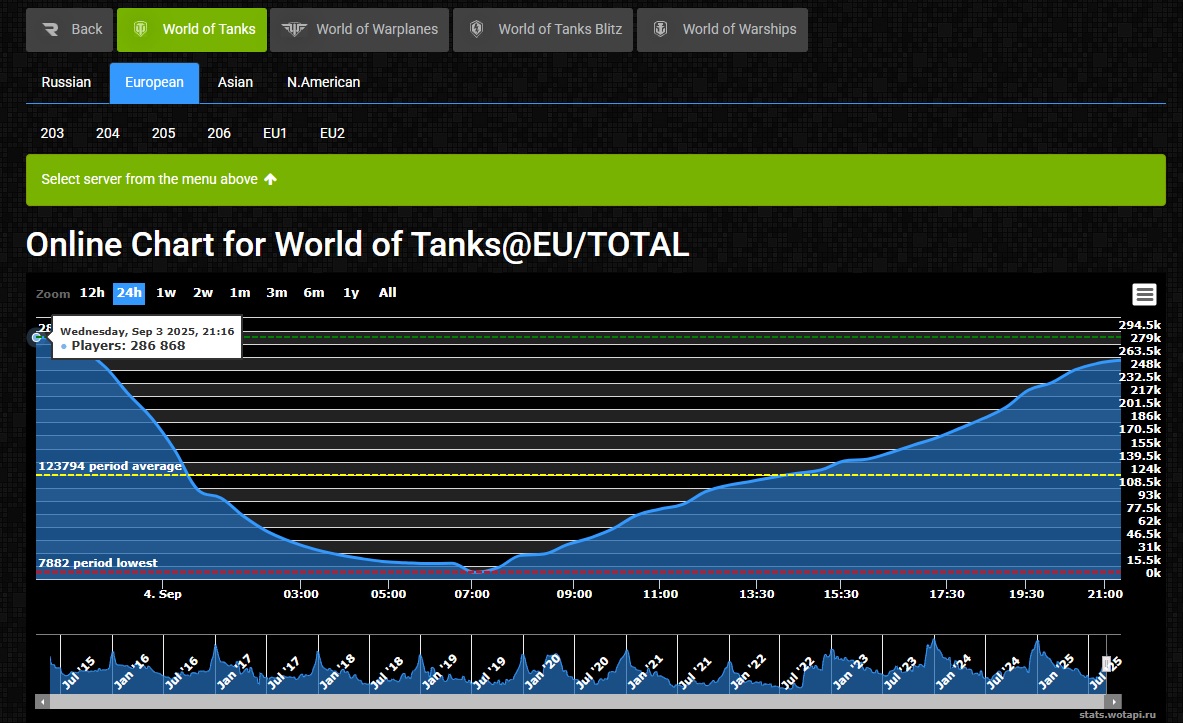Click the Jan '23 marker in navigator
This screenshot has width=1183, height=723.
click(850, 672)
